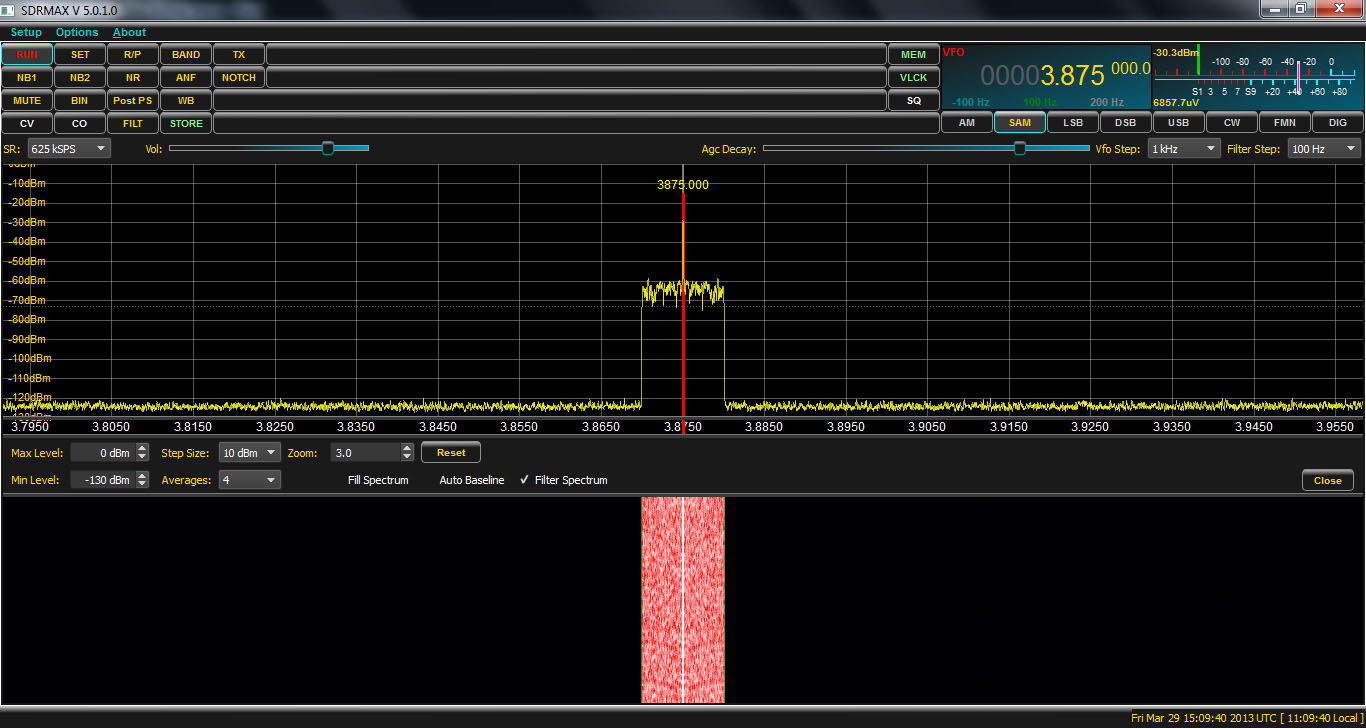1366x728 pixels.
Task: Activate the ANF automatic notch filter
Action: point(185,77)
